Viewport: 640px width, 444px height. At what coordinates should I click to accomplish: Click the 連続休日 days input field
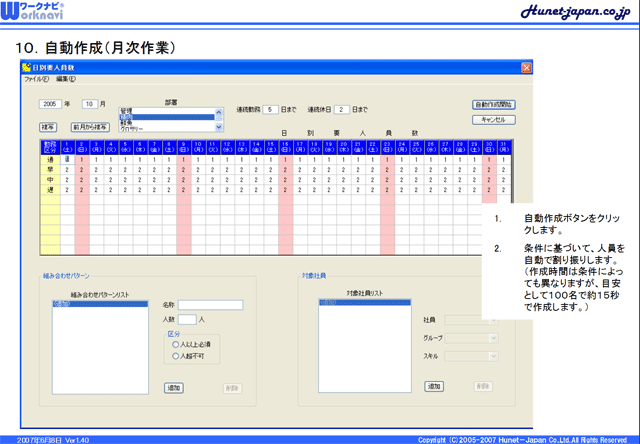point(341,108)
